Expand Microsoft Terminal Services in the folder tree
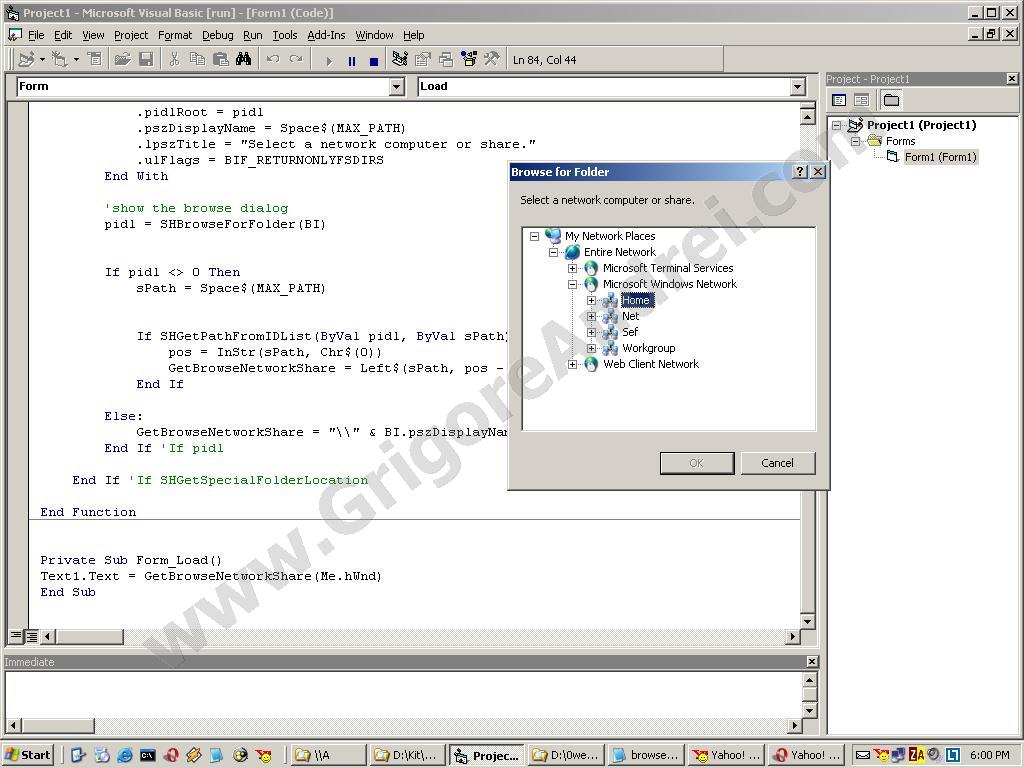The image size is (1024, 768). click(572, 268)
